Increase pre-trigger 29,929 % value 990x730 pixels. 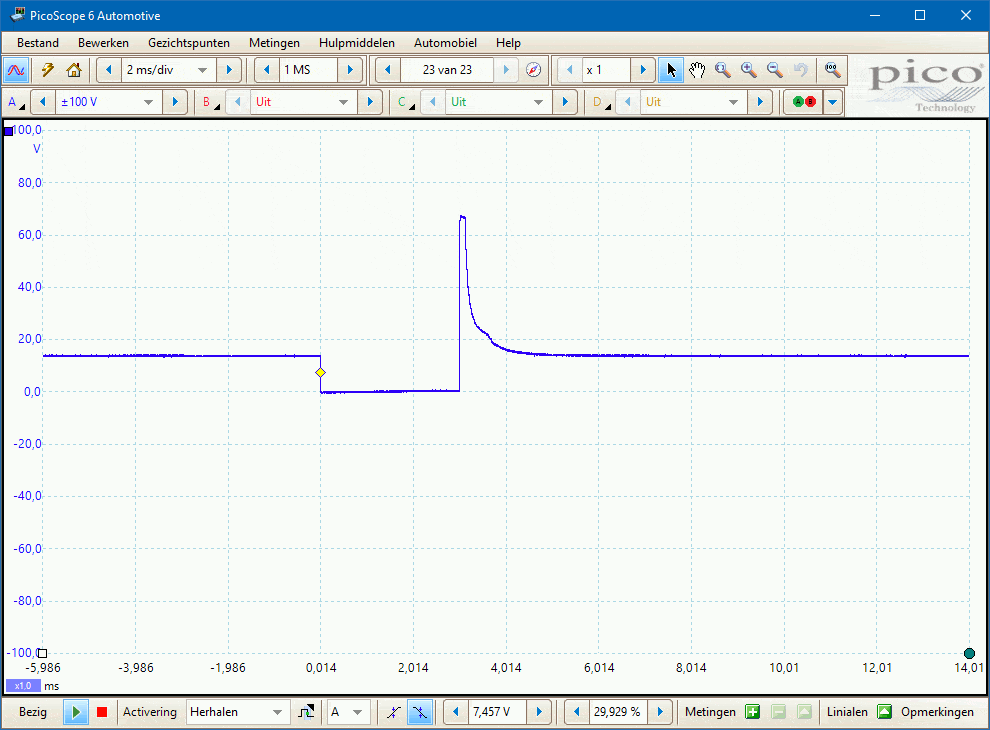click(x=660, y=712)
